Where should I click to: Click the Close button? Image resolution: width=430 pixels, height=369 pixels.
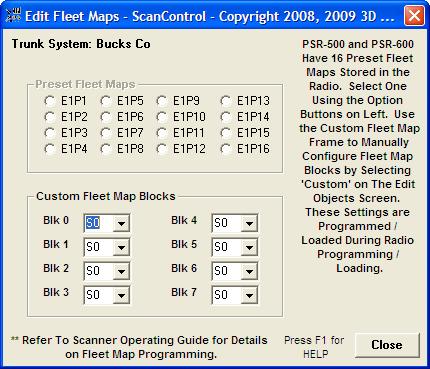coord(387,345)
